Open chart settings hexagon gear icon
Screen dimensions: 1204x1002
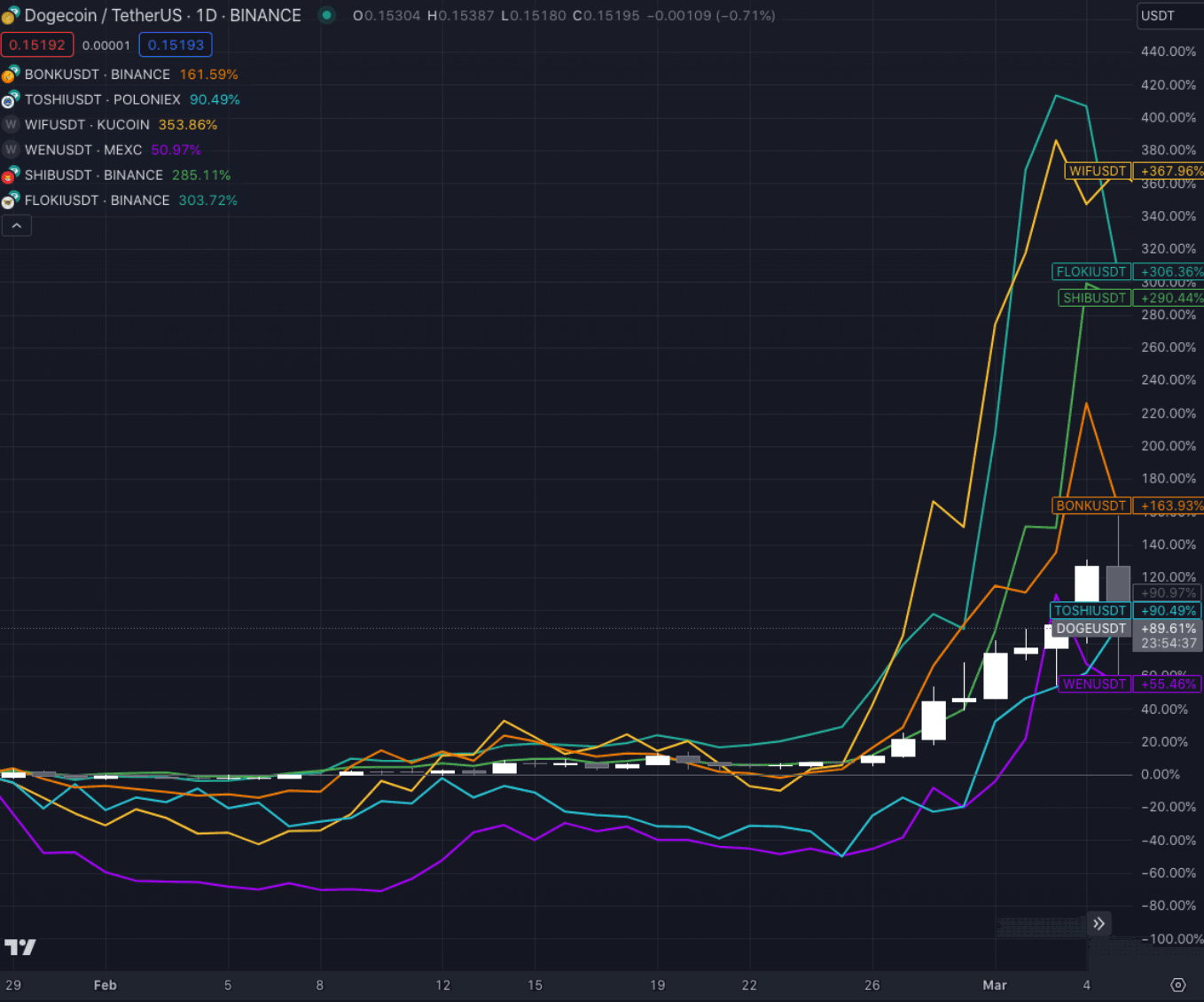pos(1177,985)
